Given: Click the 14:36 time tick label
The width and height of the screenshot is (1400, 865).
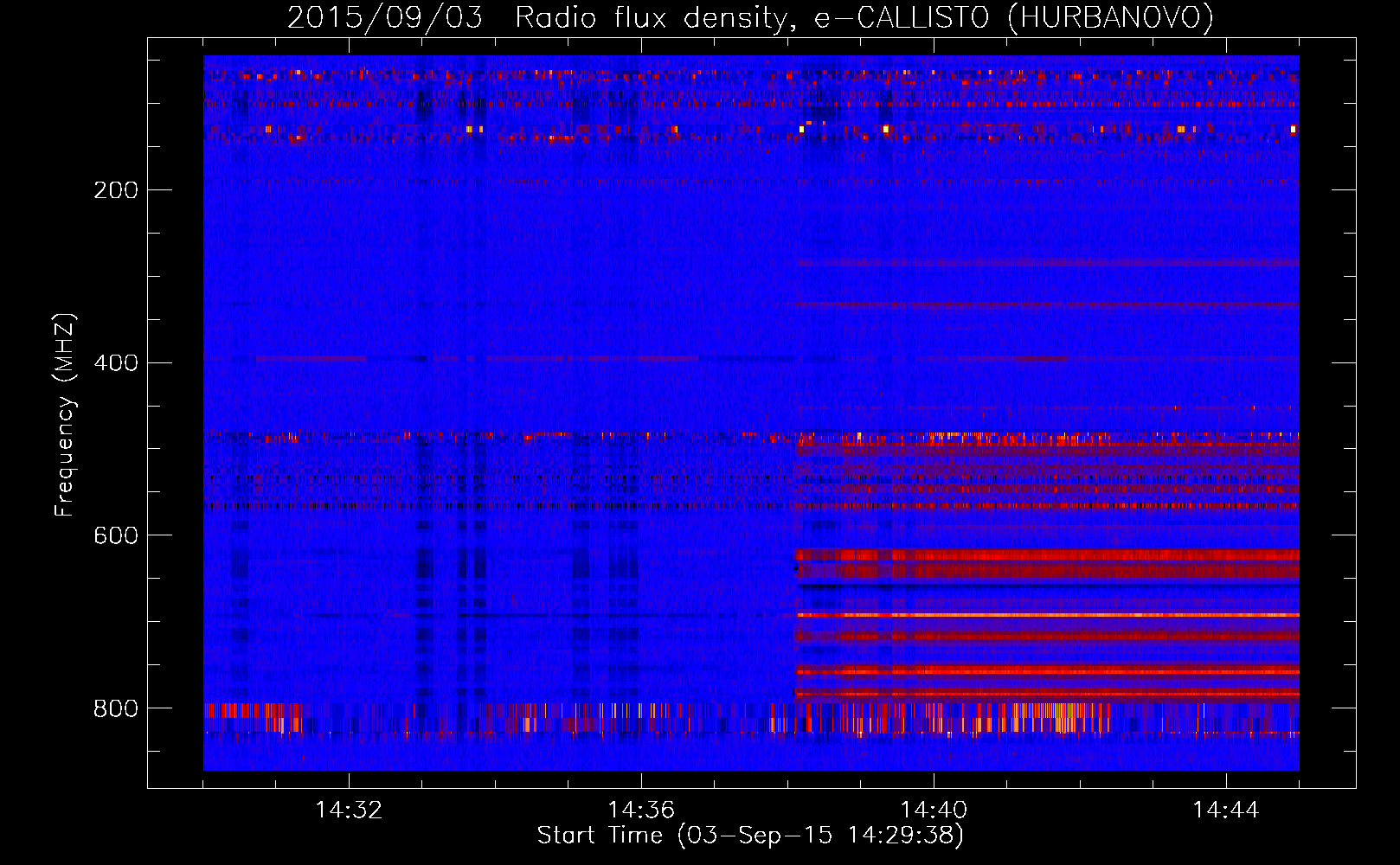Looking at the screenshot, I should (641, 811).
